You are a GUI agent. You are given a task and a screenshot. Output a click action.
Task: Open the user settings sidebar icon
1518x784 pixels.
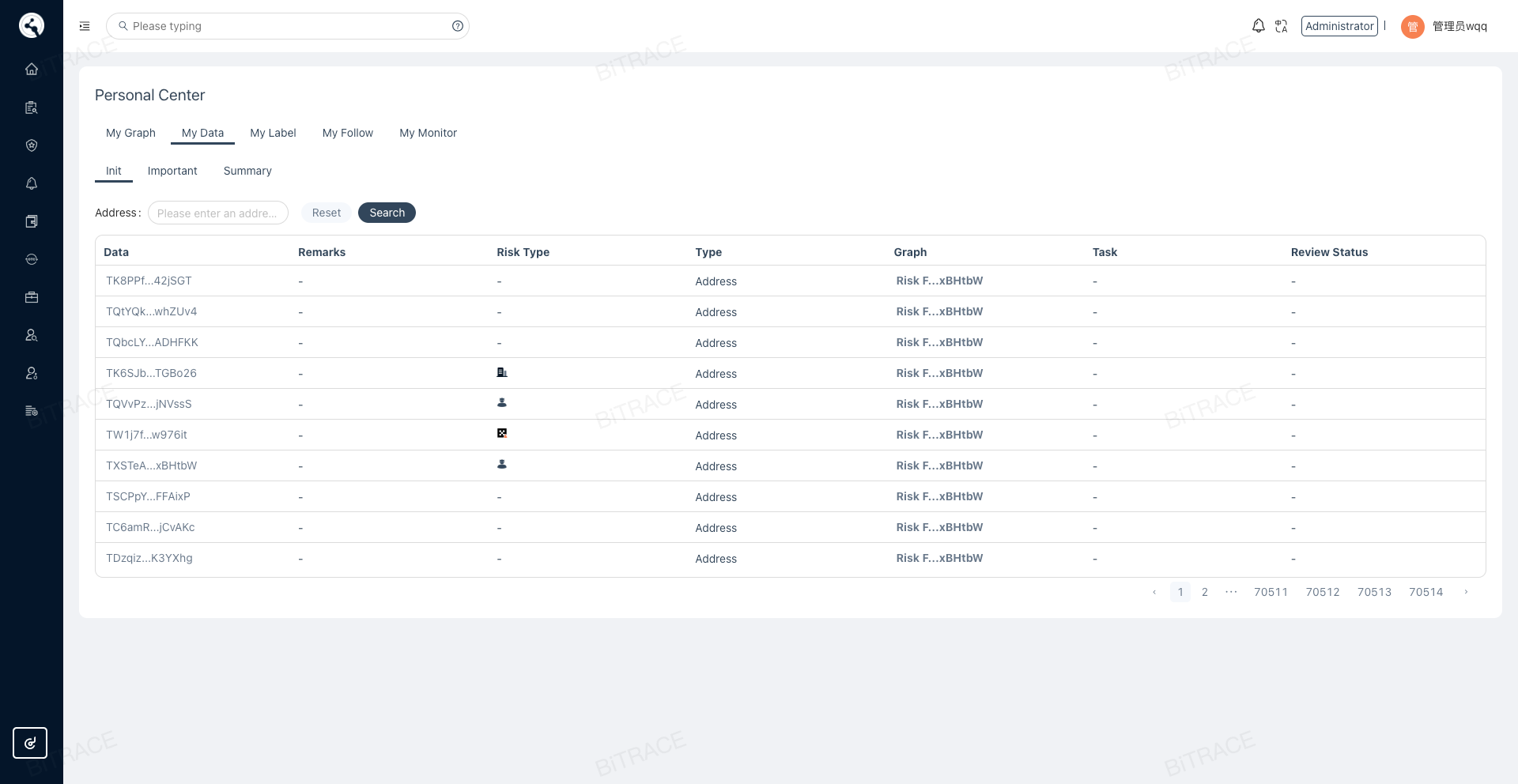(32, 373)
